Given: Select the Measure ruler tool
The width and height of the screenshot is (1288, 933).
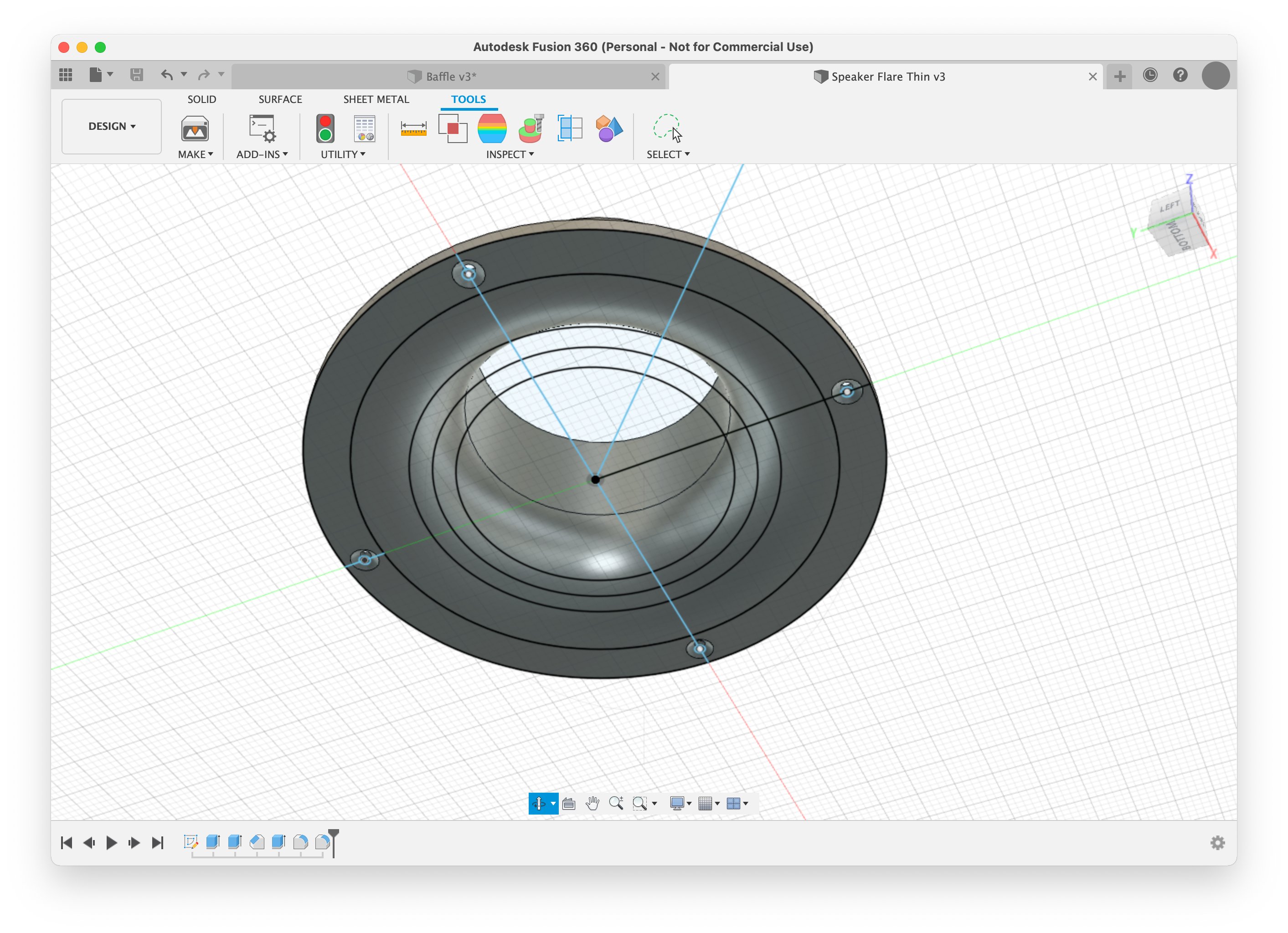Looking at the screenshot, I should click(413, 129).
